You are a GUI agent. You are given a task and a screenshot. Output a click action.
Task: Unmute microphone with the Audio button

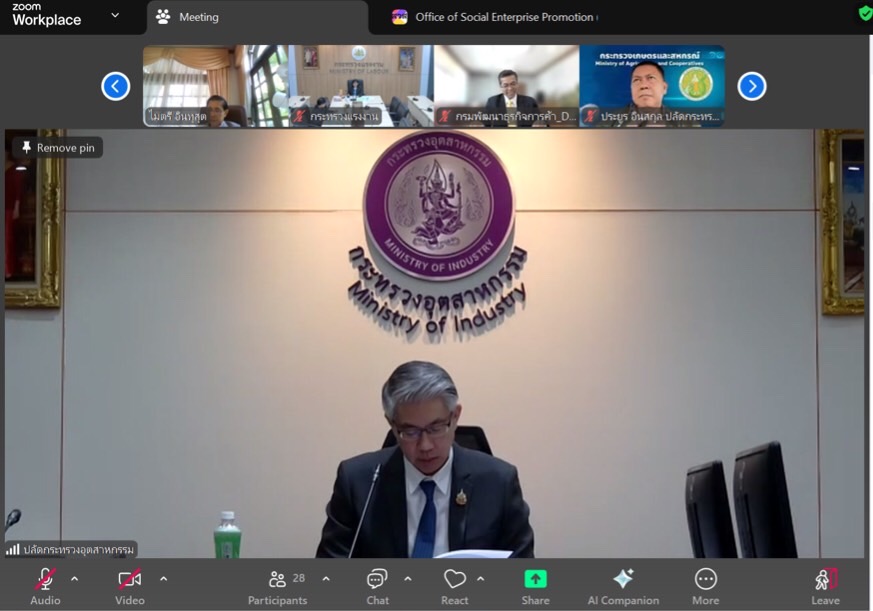[45, 586]
